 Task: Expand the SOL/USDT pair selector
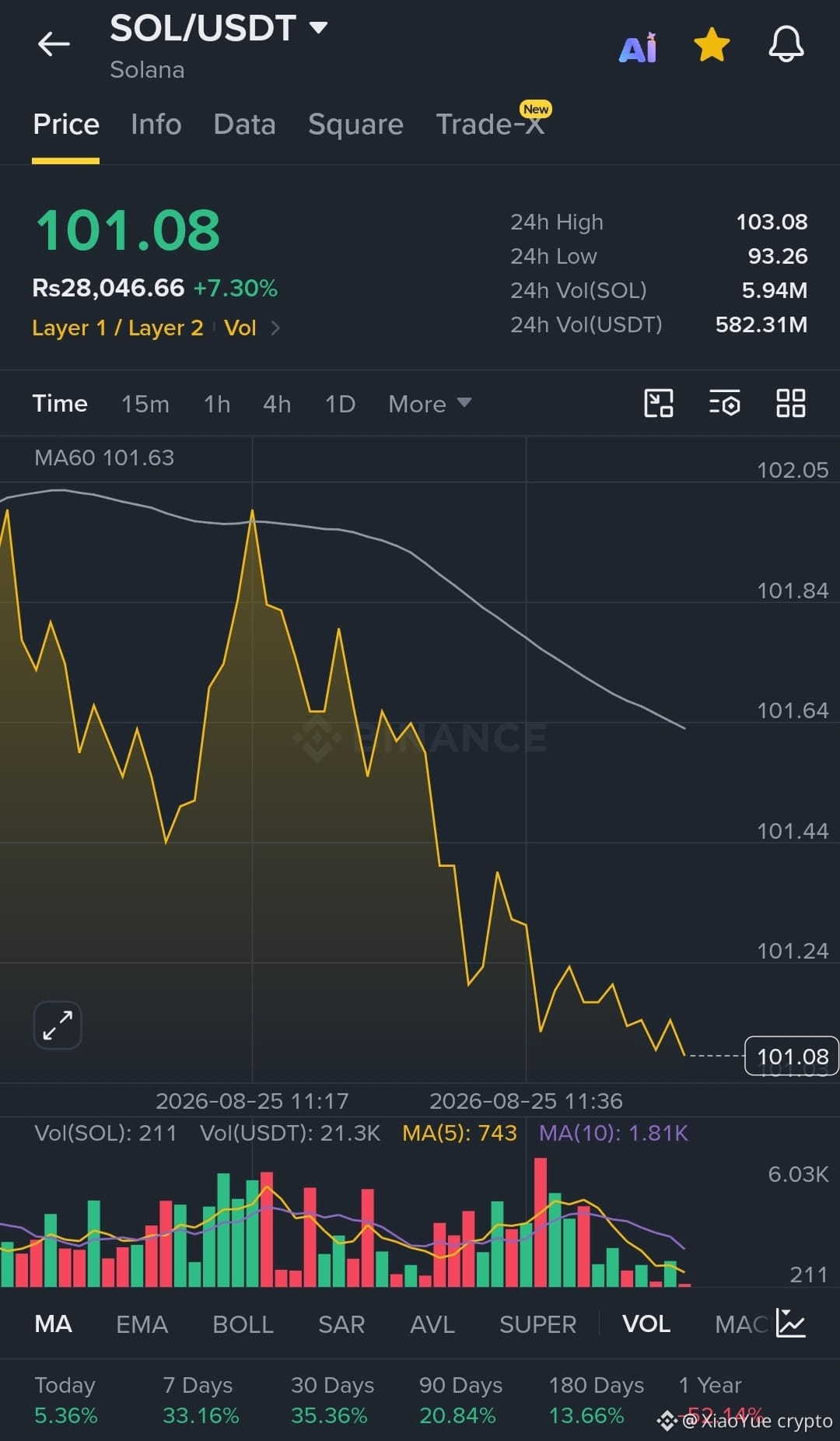pos(218,28)
